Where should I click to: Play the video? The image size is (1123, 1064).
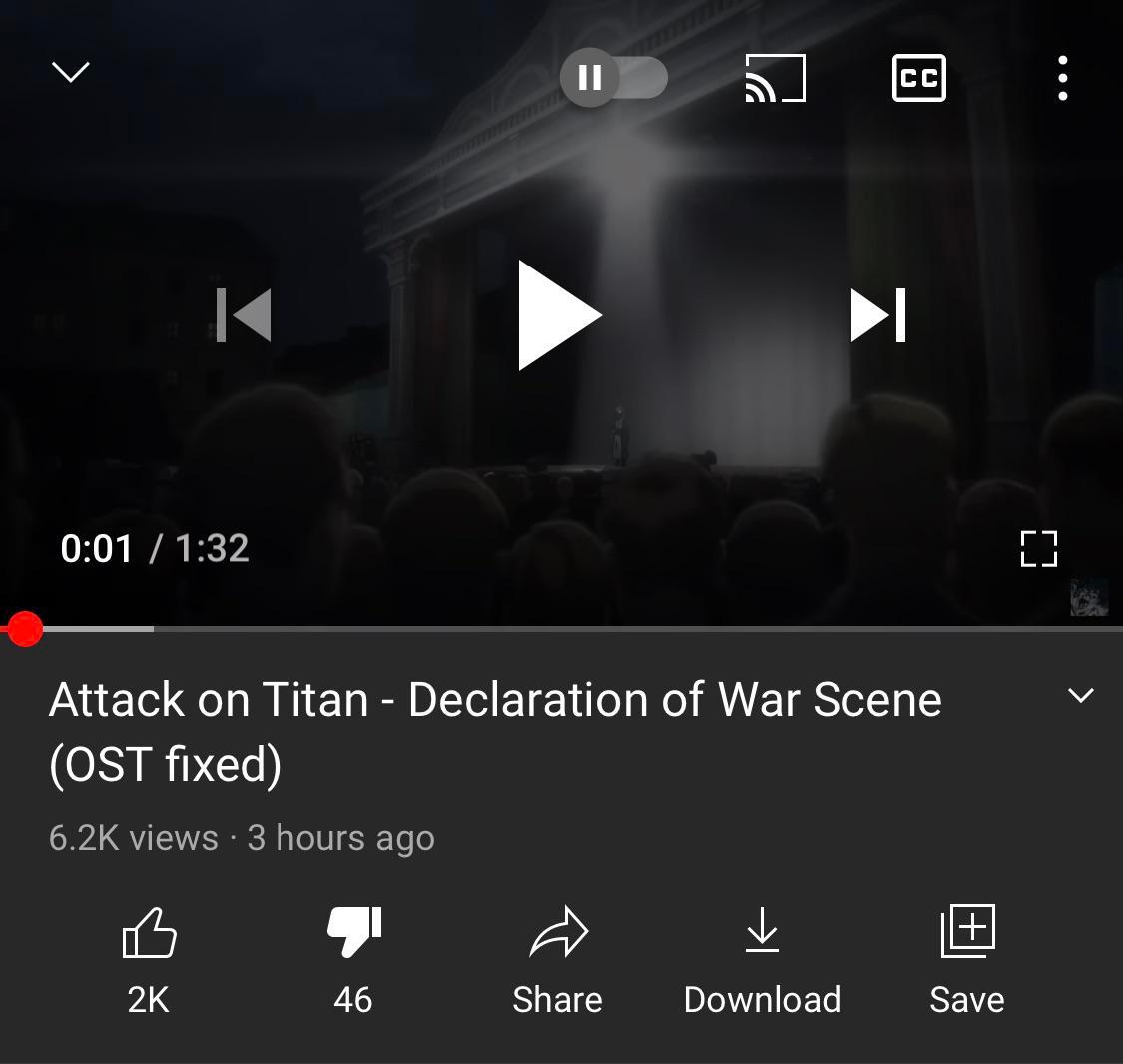click(x=559, y=315)
